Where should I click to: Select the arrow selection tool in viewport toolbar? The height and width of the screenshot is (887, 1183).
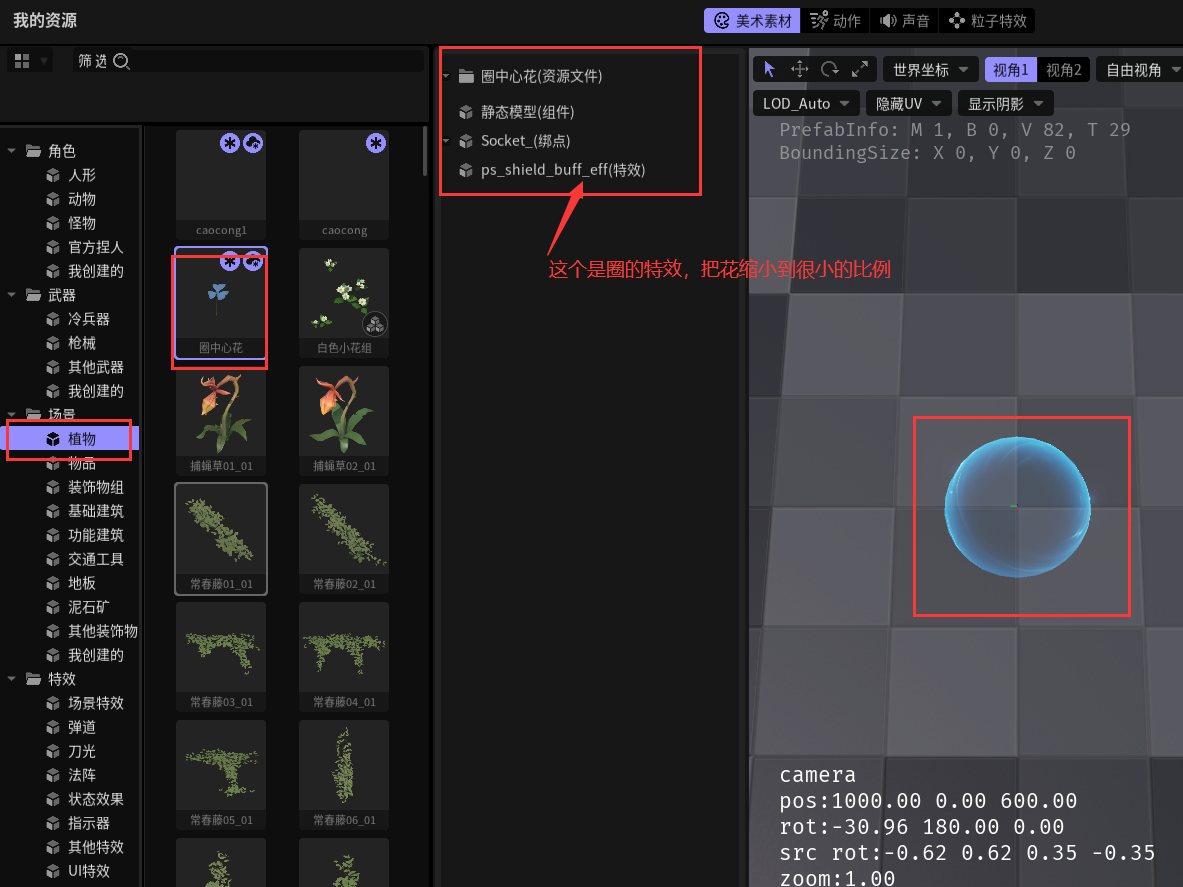[769, 69]
